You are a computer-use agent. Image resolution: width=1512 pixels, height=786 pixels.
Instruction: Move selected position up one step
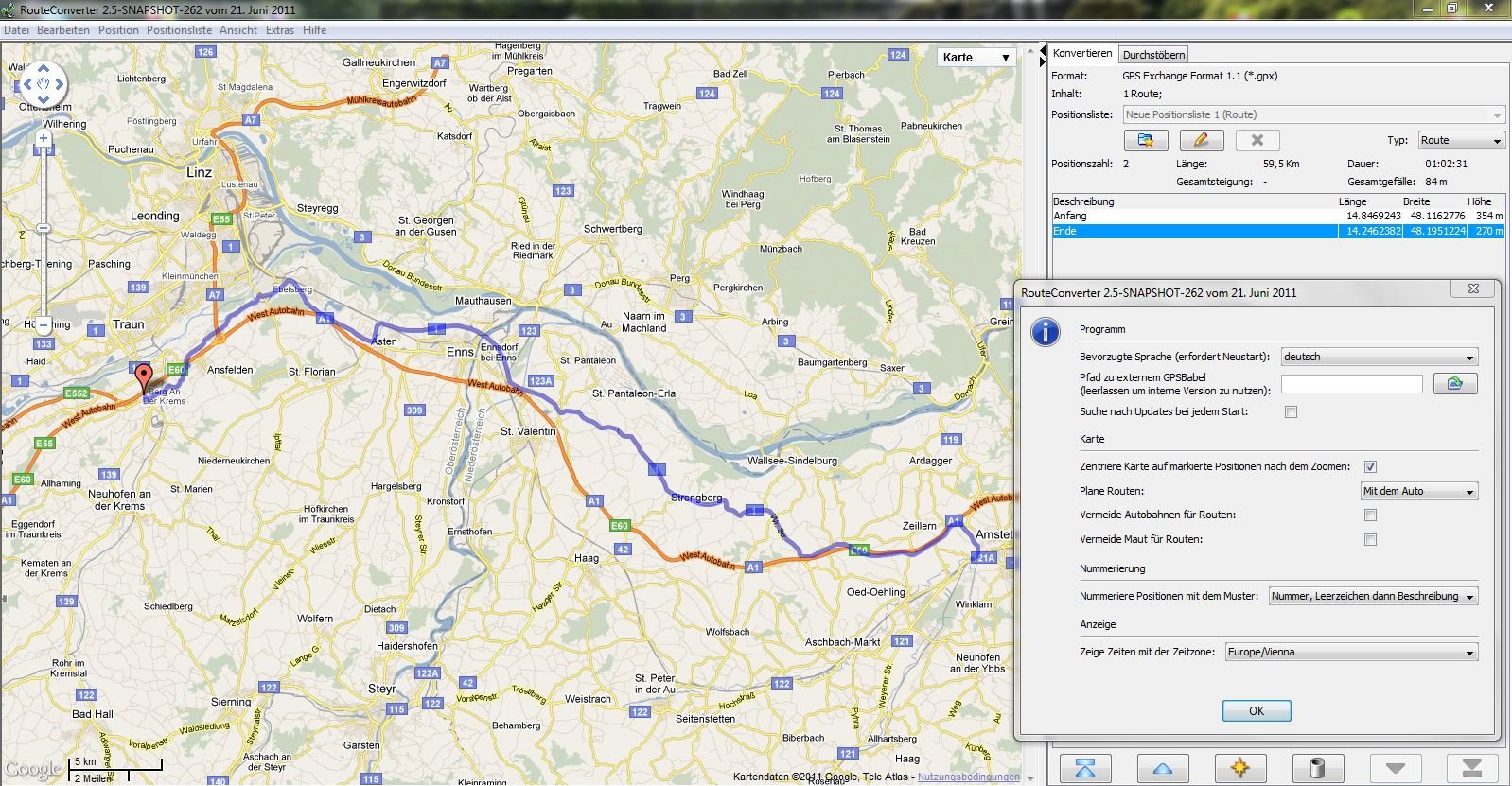coord(1162,768)
